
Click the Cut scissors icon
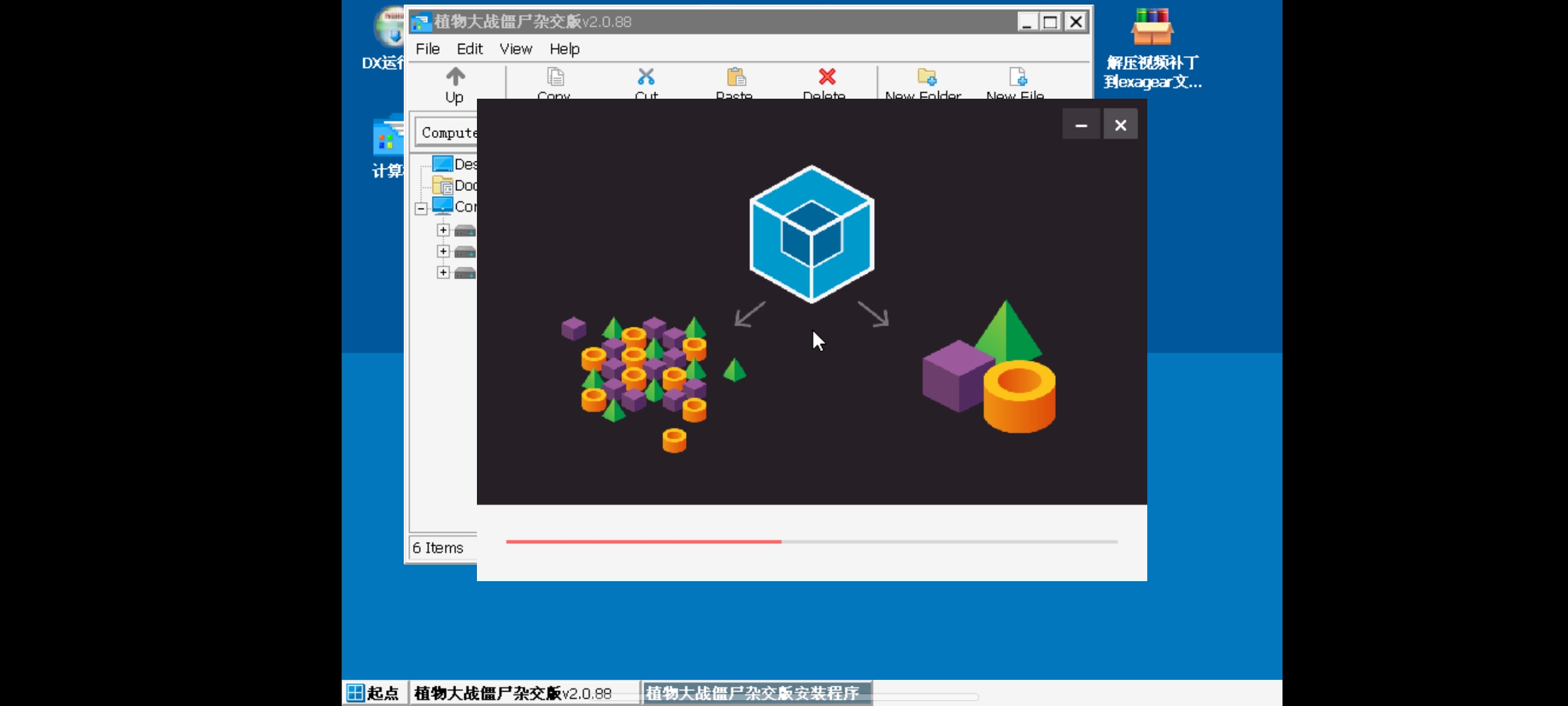(x=646, y=77)
